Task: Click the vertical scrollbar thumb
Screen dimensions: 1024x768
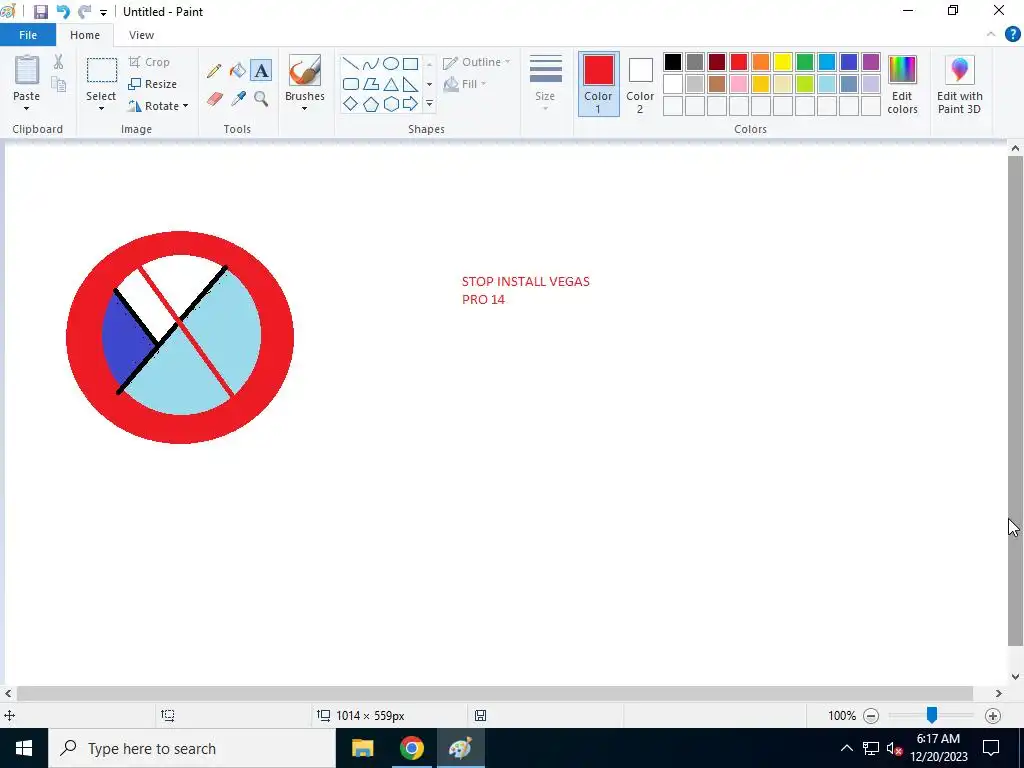Action: (x=1015, y=400)
